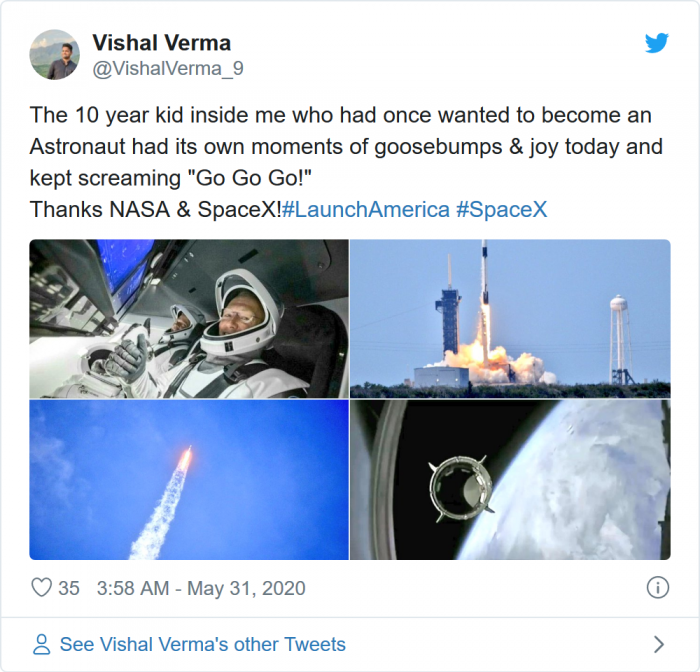Viewport: 700px width, 672px height.
Task: Click See Vishal Verma's other Tweets
Action: [202, 644]
